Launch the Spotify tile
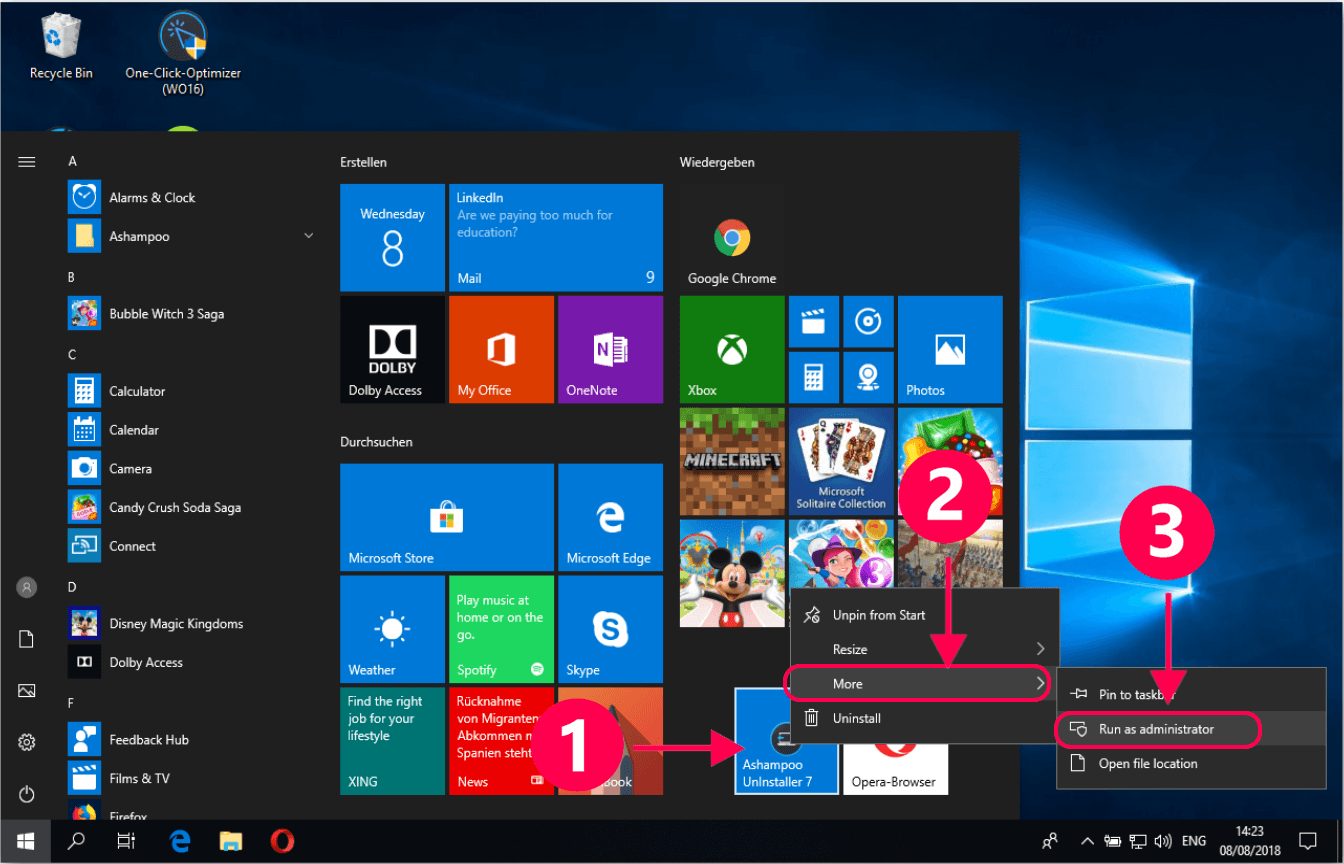The height and width of the screenshot is (864, 1344). pyautogui.click(x=501, y=629)
